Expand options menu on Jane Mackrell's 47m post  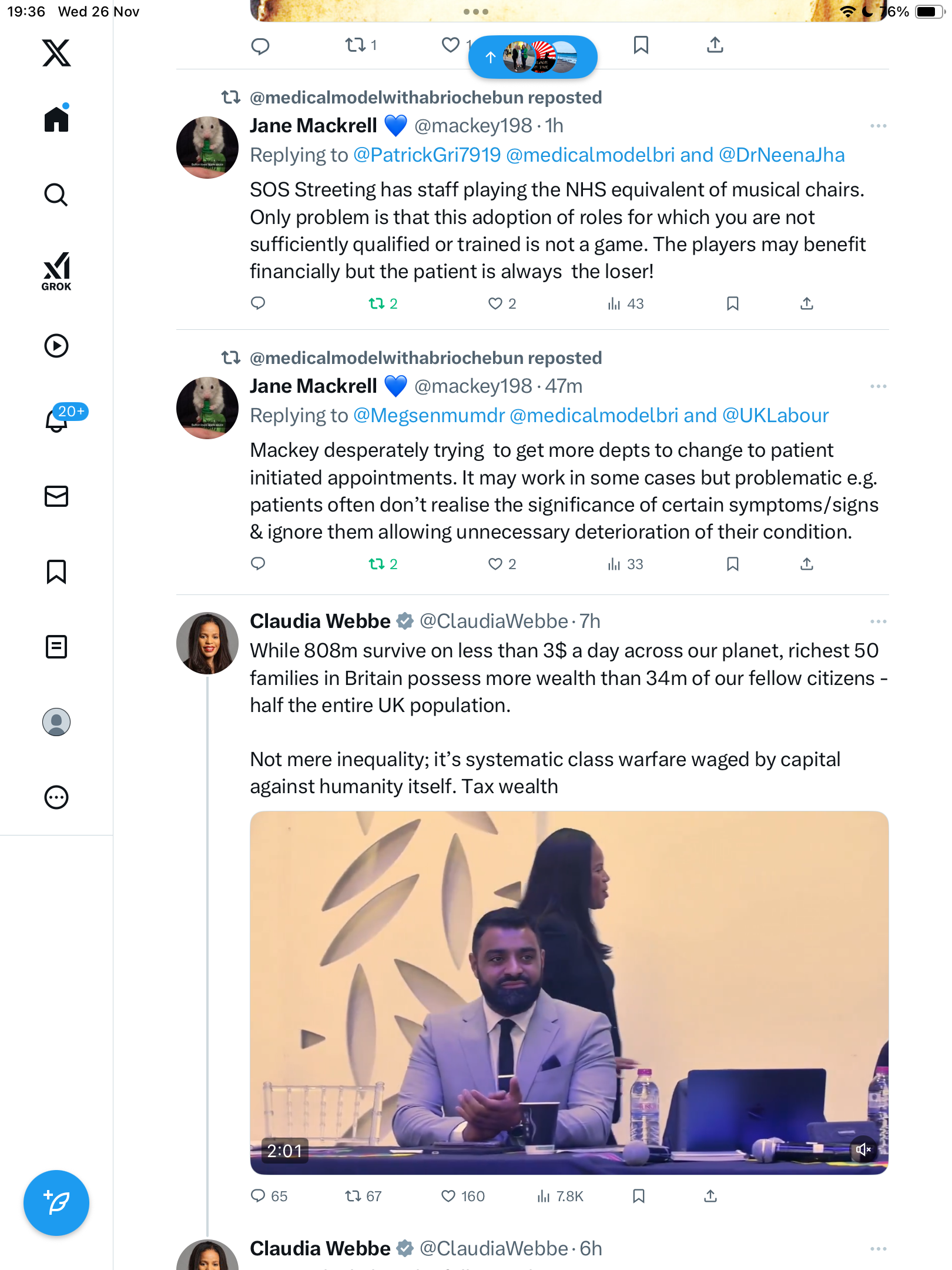(878, 386)
